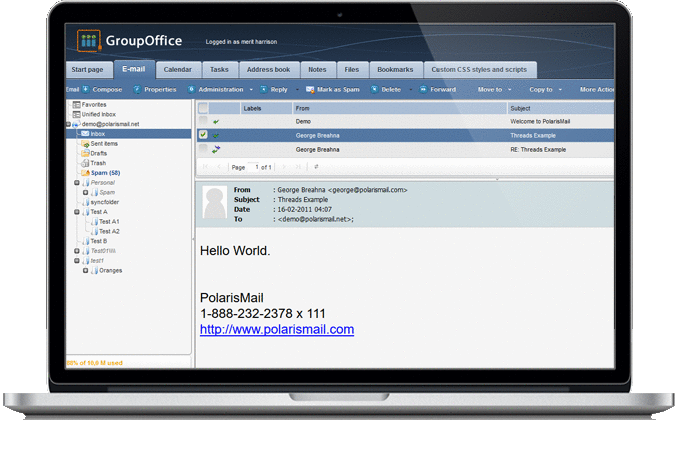
Task: Switch to the Notes tab
Action: [317, 70]
